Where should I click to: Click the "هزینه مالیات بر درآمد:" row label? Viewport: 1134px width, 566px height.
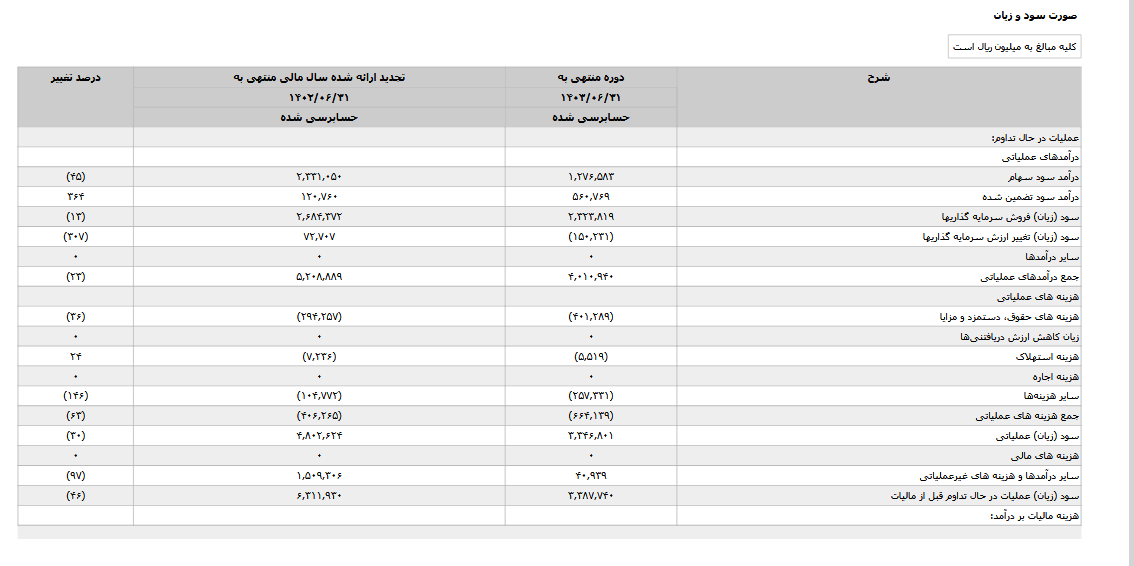coord(1032,516)
